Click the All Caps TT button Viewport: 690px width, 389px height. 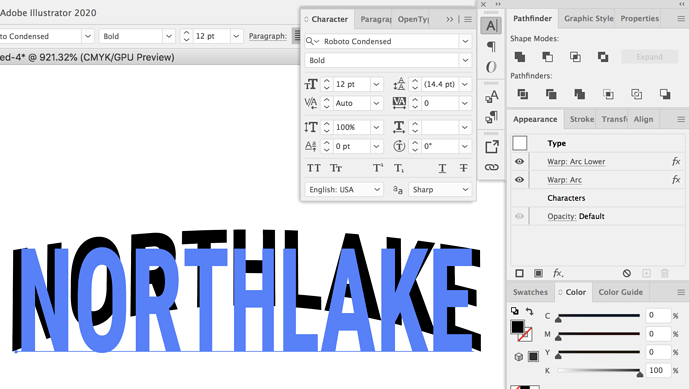tap(314, 168)
